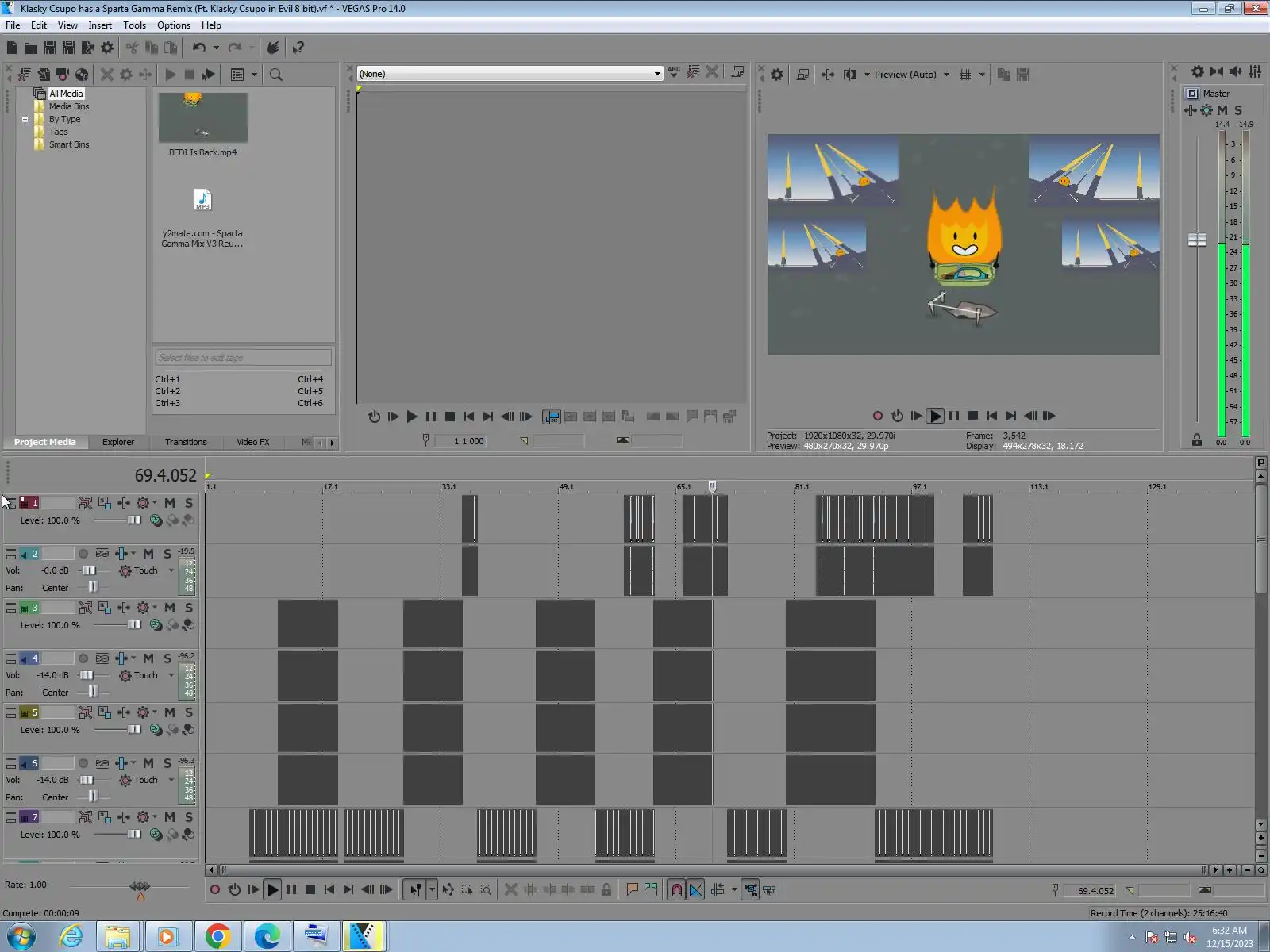Viewport: 1270px width, 952px height.
Task: Toggle the master fader lock
Action: [1197, 440]
